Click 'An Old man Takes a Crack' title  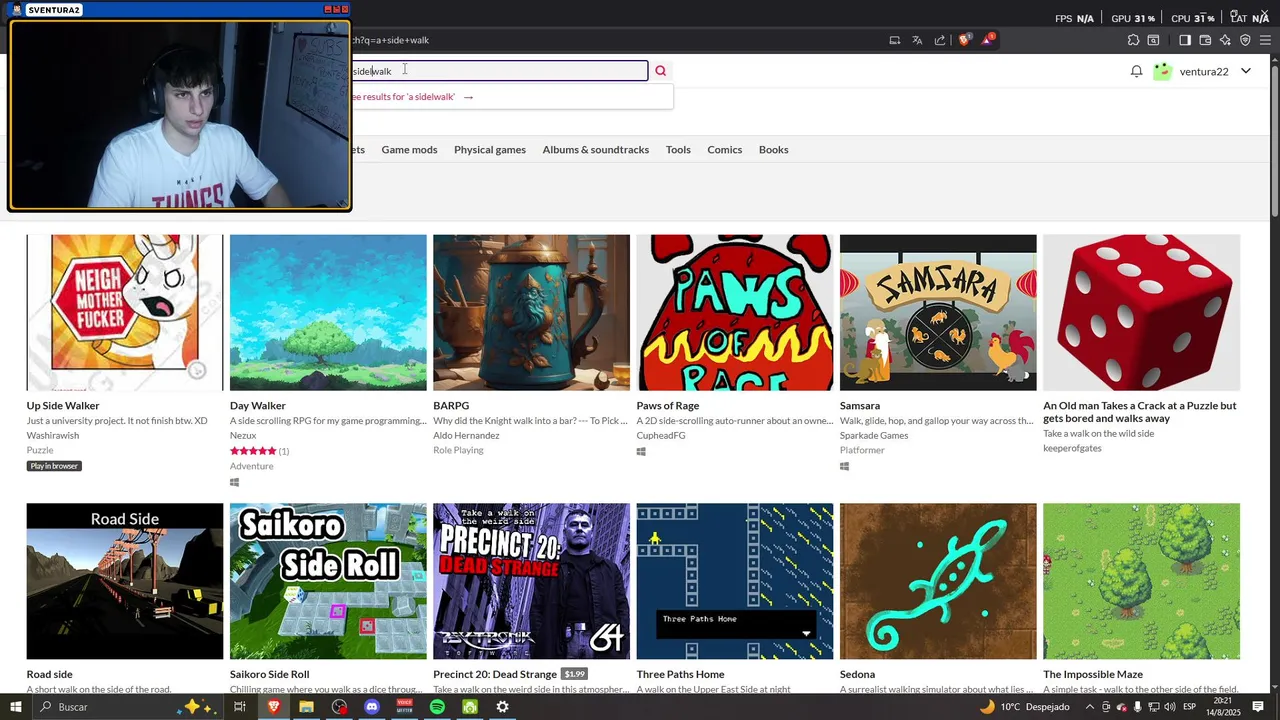1140,412
